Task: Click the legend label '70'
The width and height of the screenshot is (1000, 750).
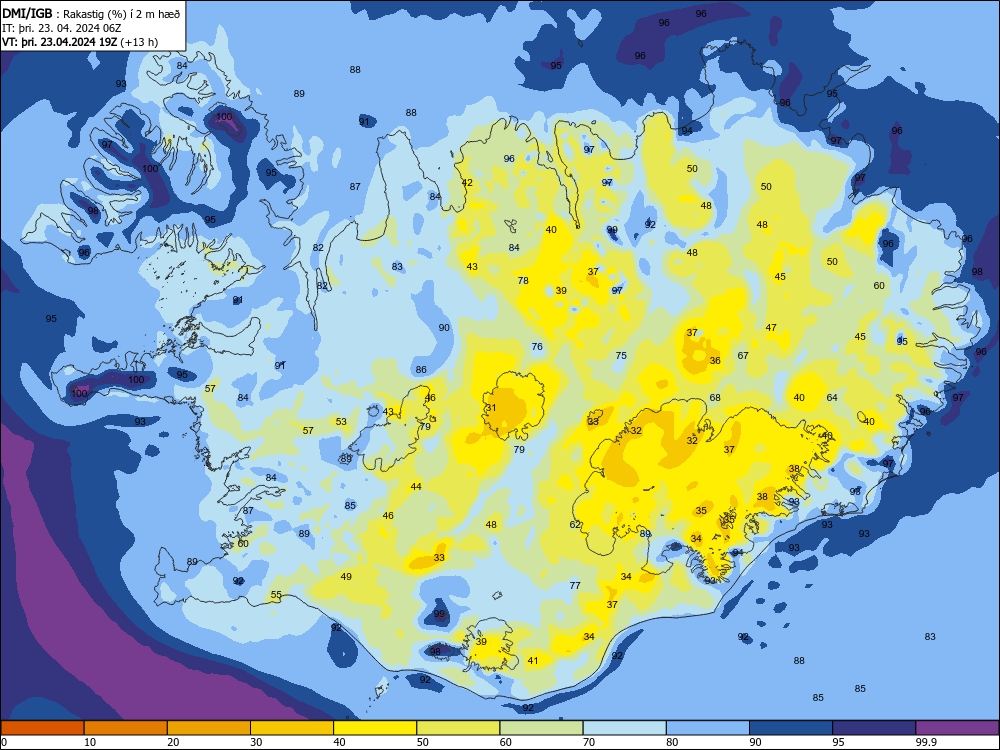Action: tap(589, 742)
